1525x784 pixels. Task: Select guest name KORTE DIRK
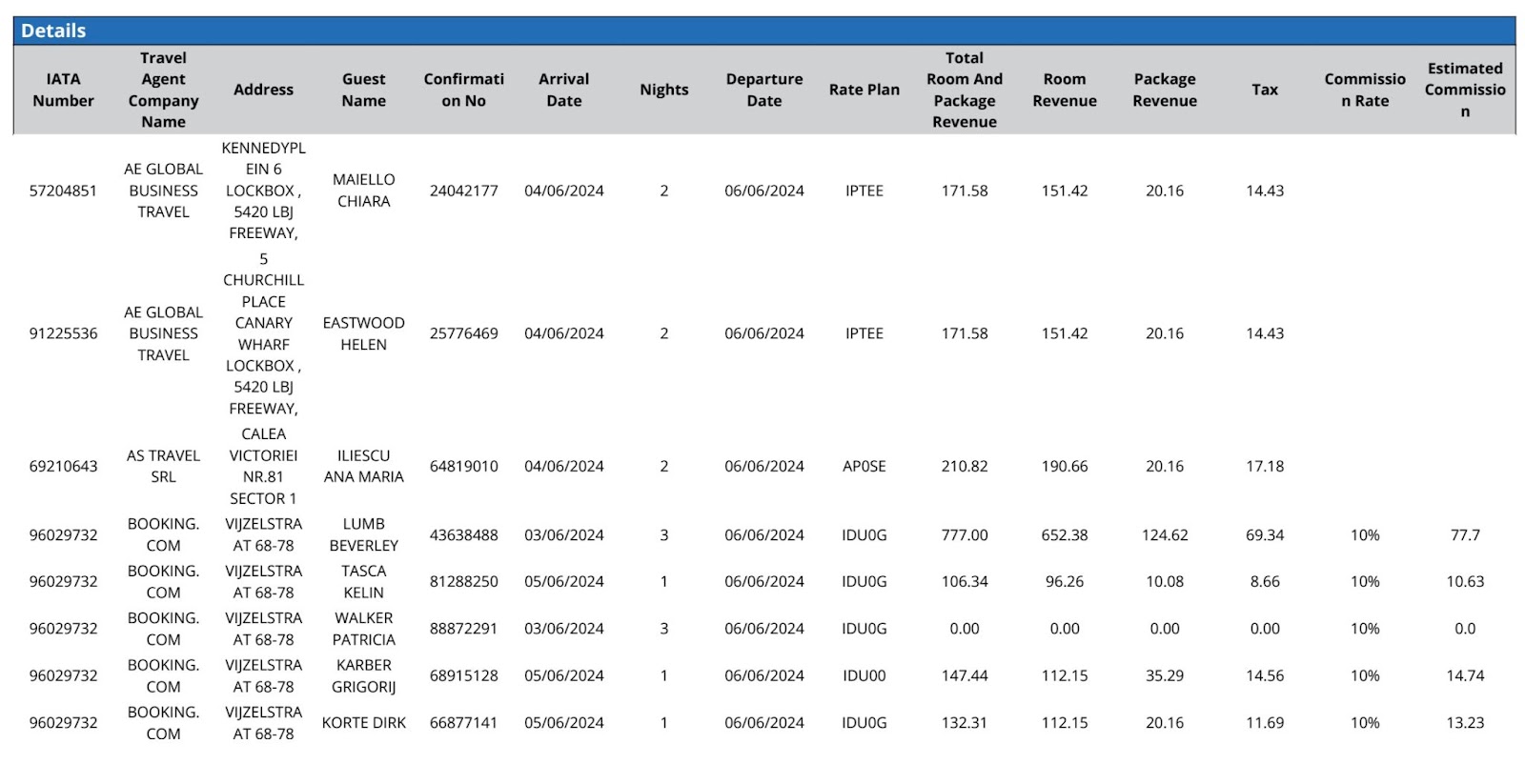[363, 723]
